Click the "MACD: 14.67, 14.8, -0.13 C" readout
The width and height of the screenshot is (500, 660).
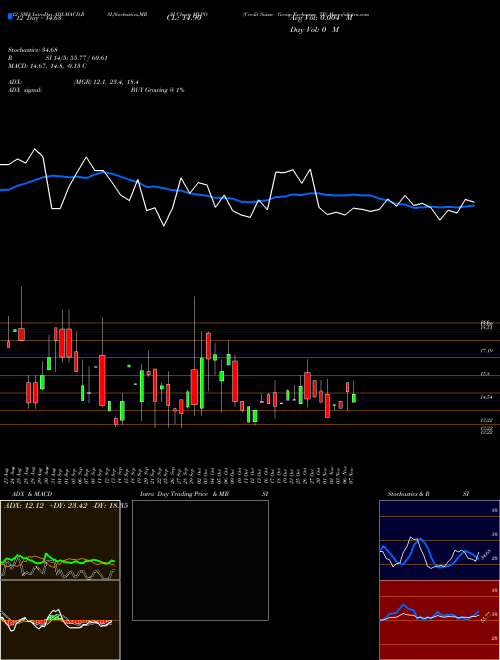click(x=48, y=66)
